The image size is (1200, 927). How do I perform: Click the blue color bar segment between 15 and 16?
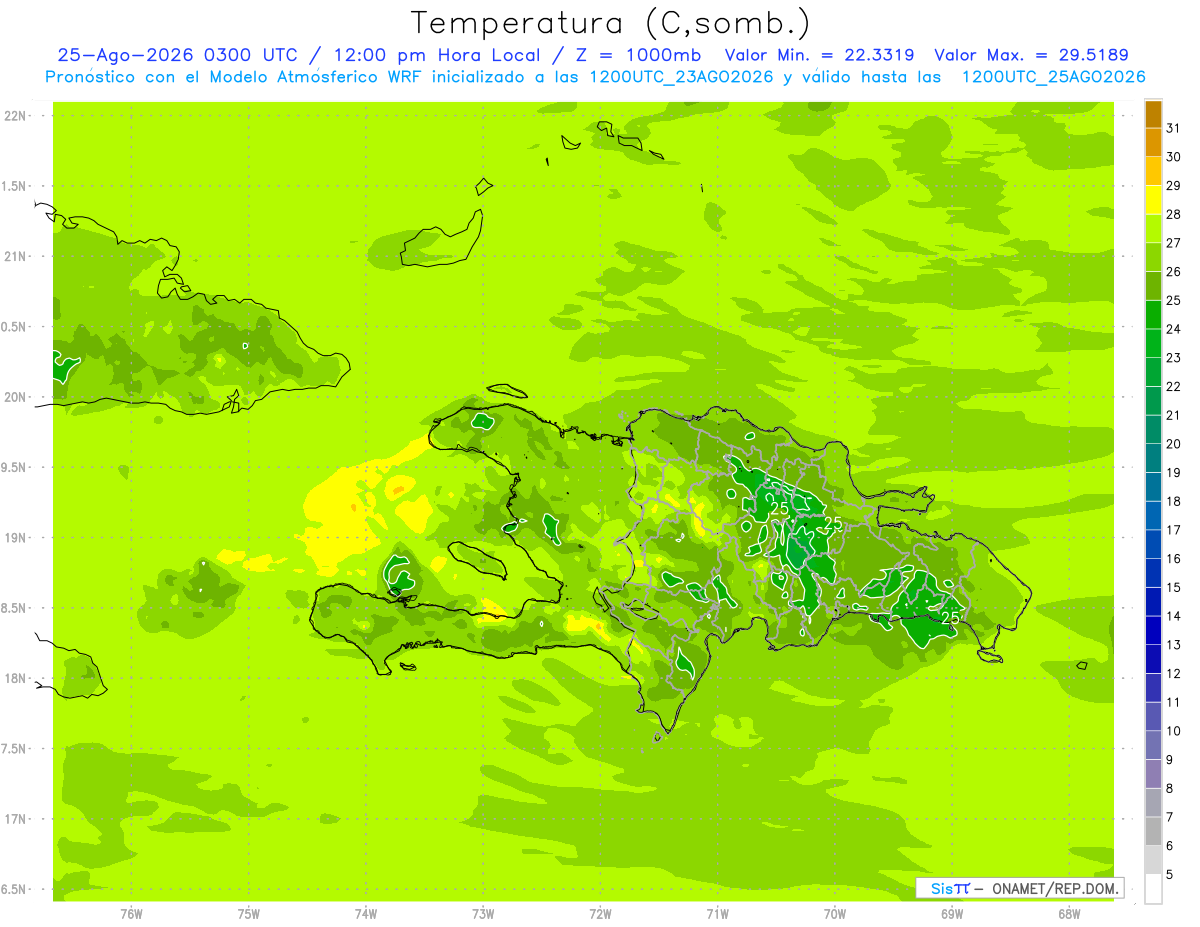[x=1153, y=573]
